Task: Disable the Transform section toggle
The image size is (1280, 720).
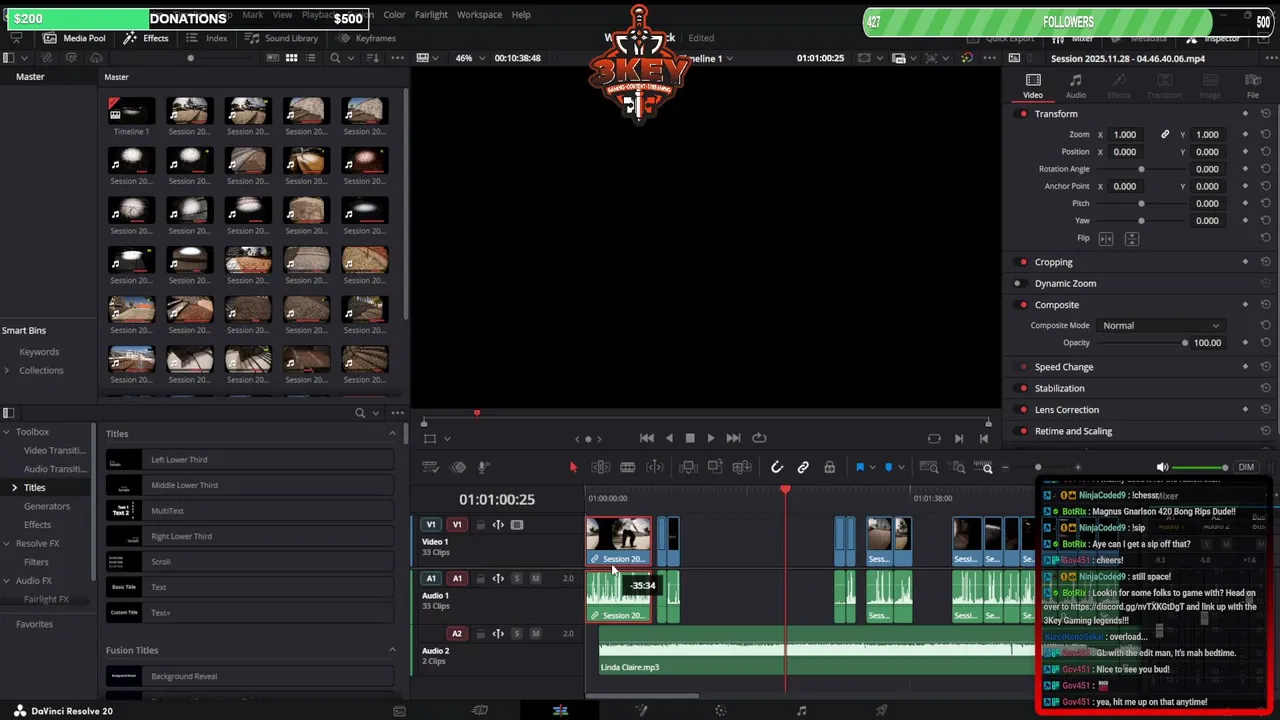Action: pyautogui.click(x=1023, y=114)
